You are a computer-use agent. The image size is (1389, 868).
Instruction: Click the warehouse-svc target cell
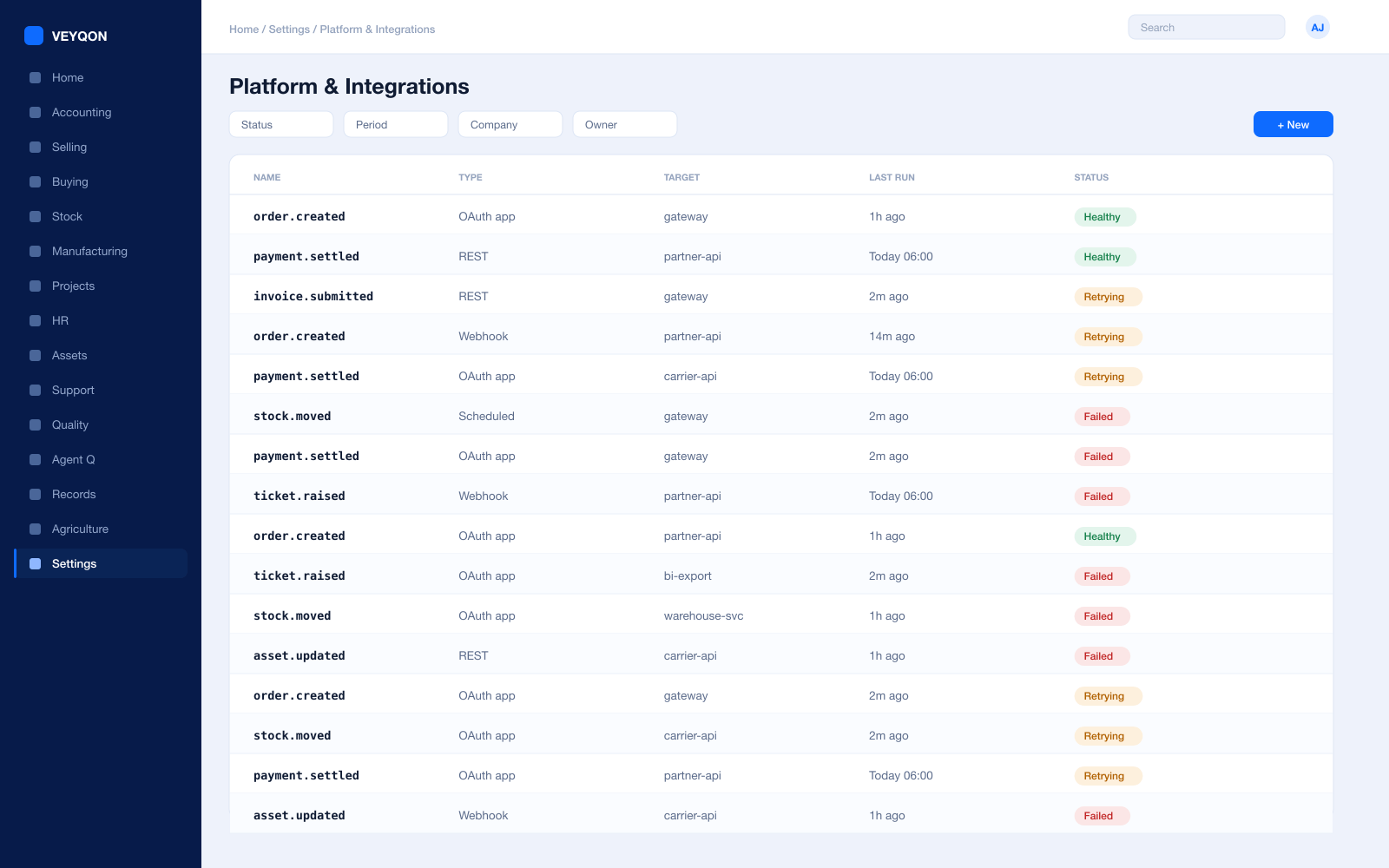click(x=703, y=615)
